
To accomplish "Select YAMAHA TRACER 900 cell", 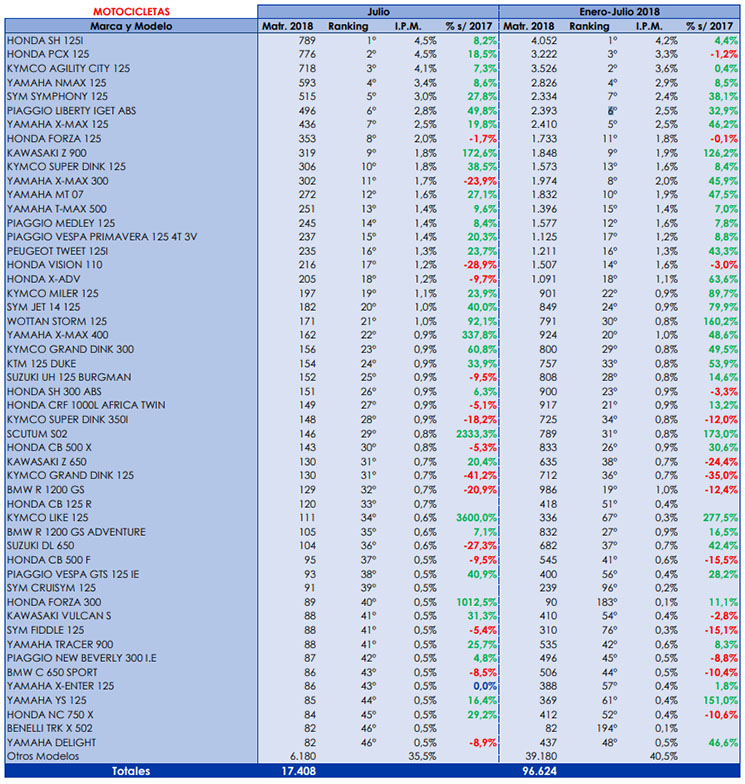I will point(60,644).
